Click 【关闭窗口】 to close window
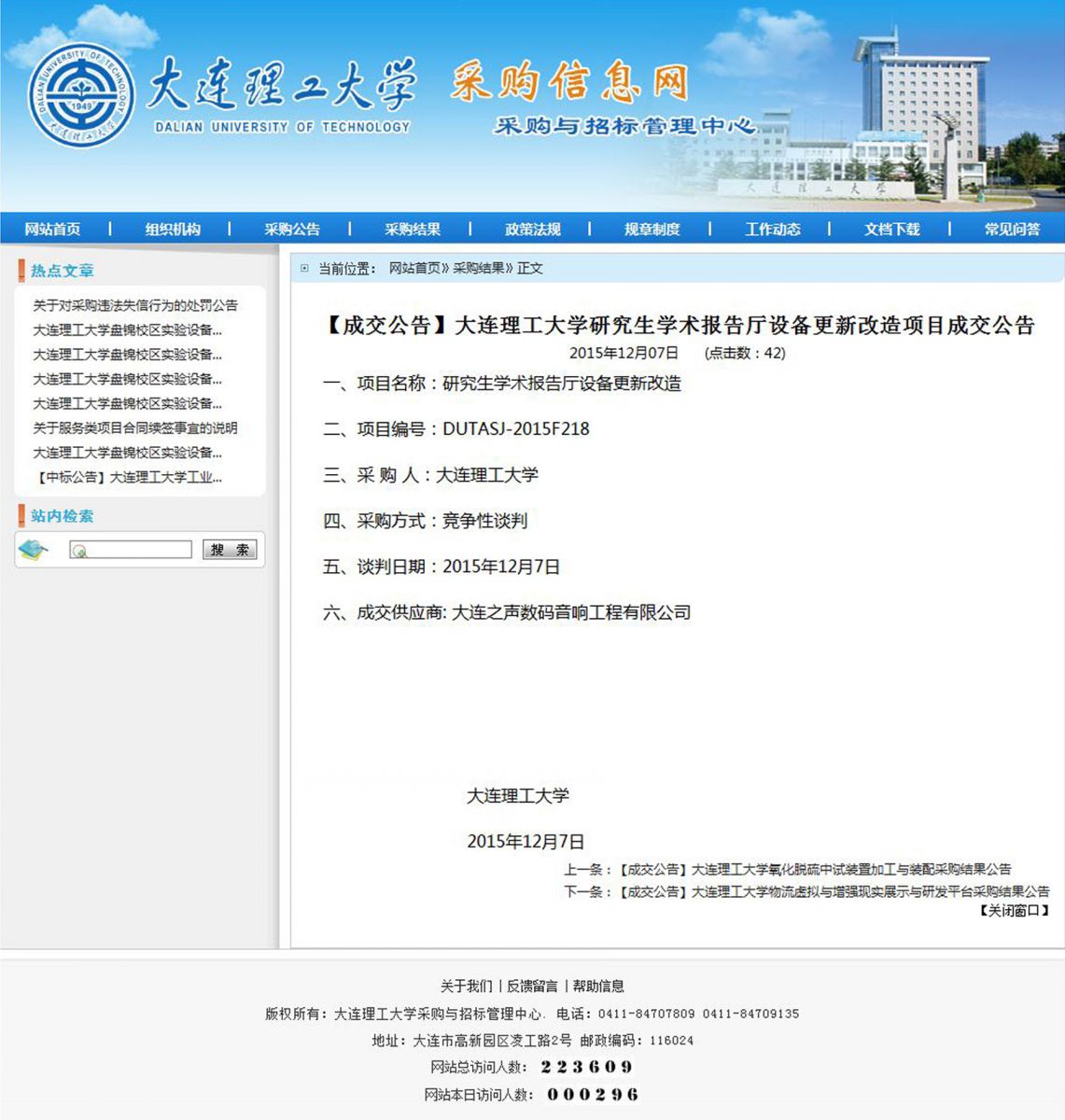1065x1120 pixels. click(1014, 911)
